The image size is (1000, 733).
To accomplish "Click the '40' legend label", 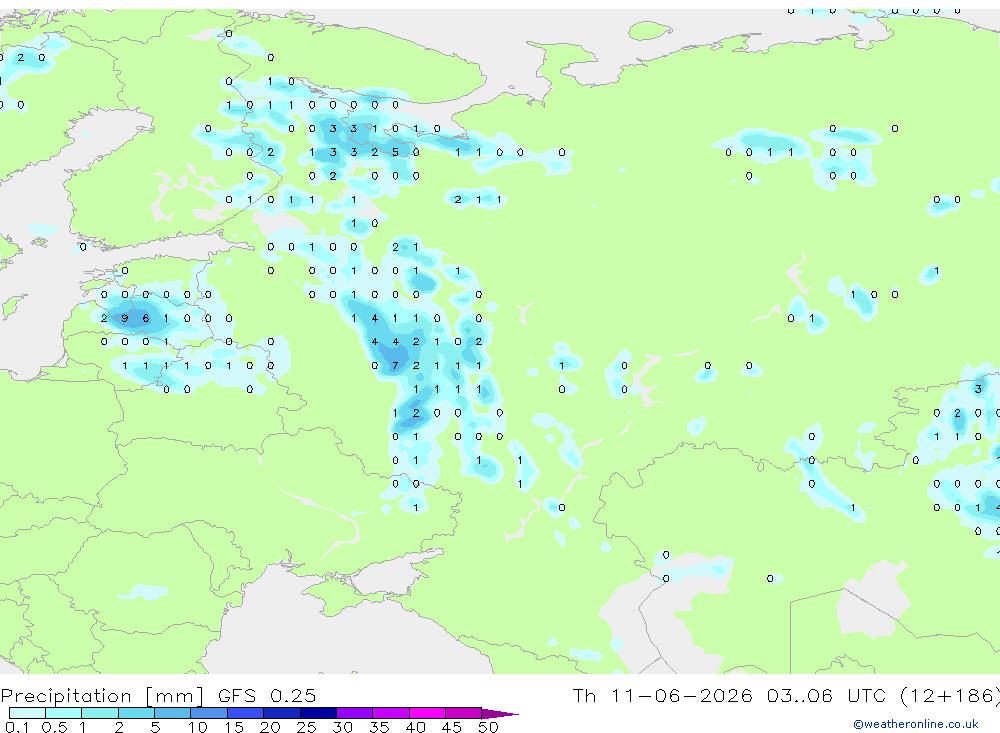I will (416, 727).
